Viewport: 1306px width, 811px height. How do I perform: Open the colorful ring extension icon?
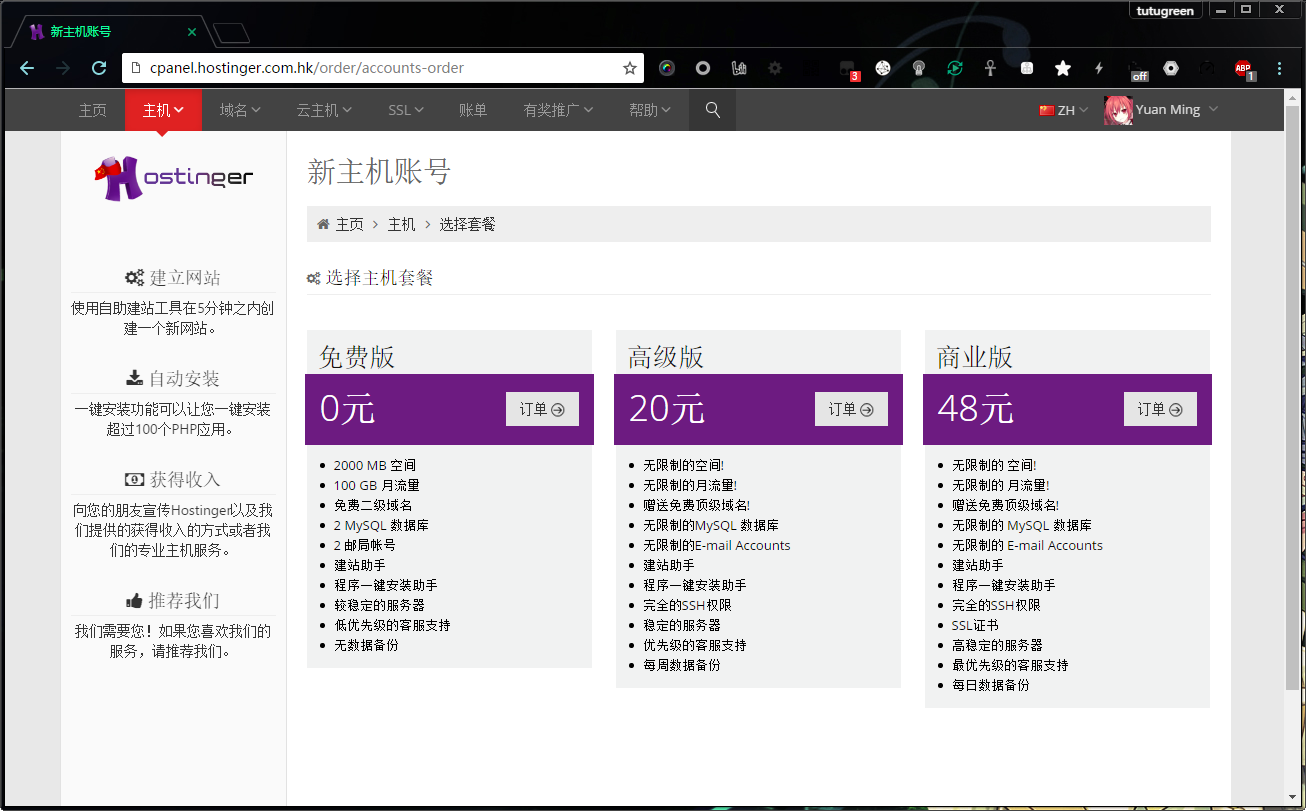[x=666, y=68]
